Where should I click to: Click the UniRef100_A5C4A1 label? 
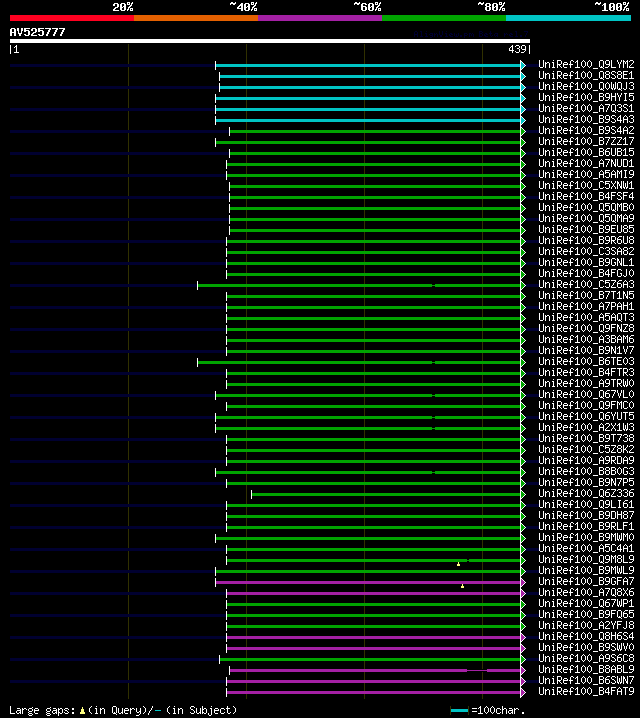click(586, 548)
